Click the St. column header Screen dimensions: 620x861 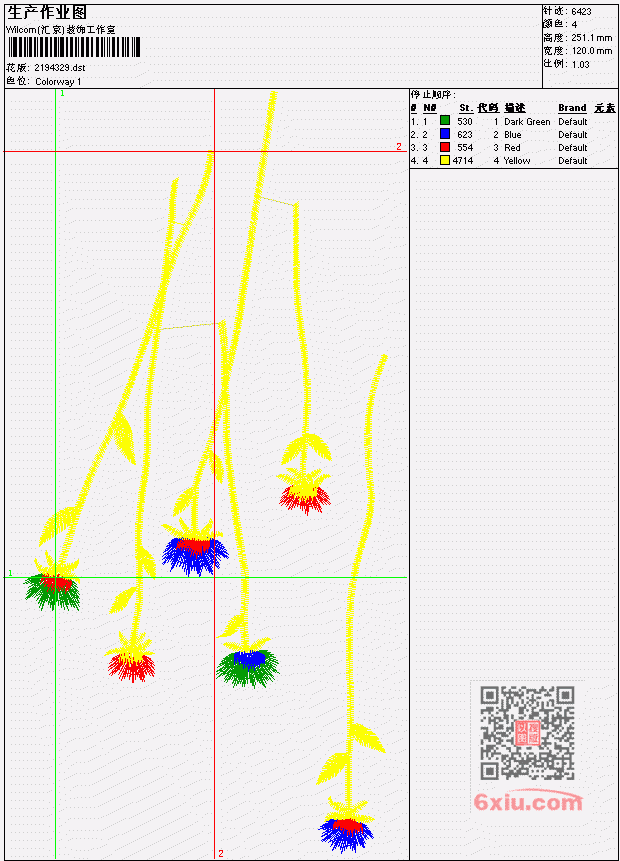pos(466,108)
